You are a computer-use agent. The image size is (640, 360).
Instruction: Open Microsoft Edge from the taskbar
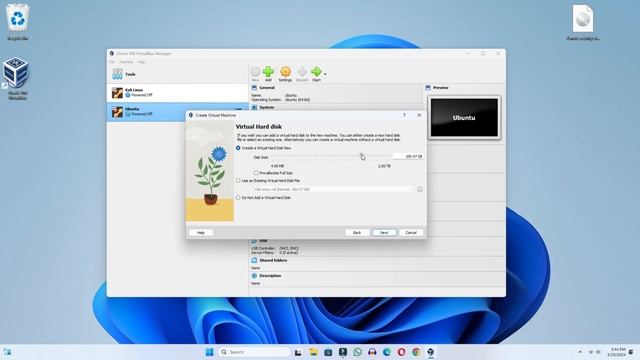[x=387, y=352]
